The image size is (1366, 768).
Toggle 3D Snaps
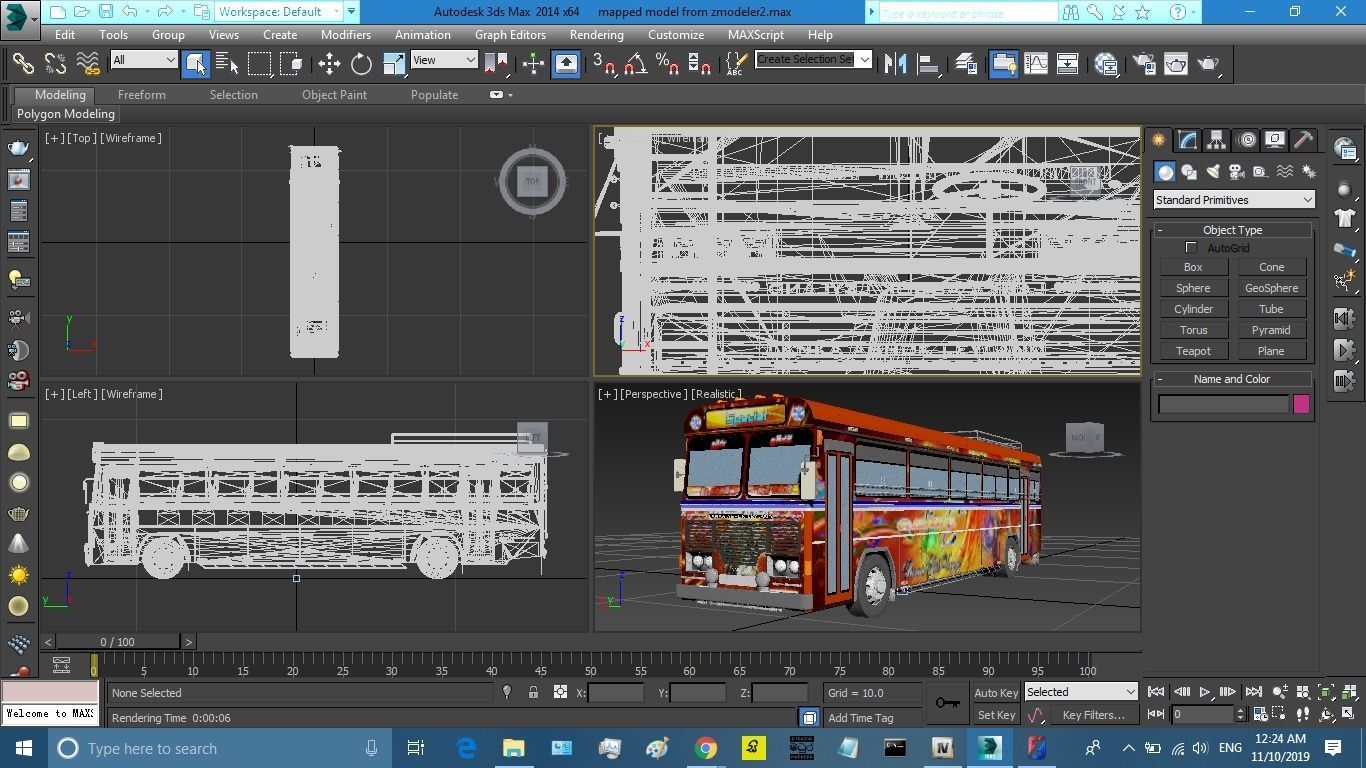click(603, 64)
